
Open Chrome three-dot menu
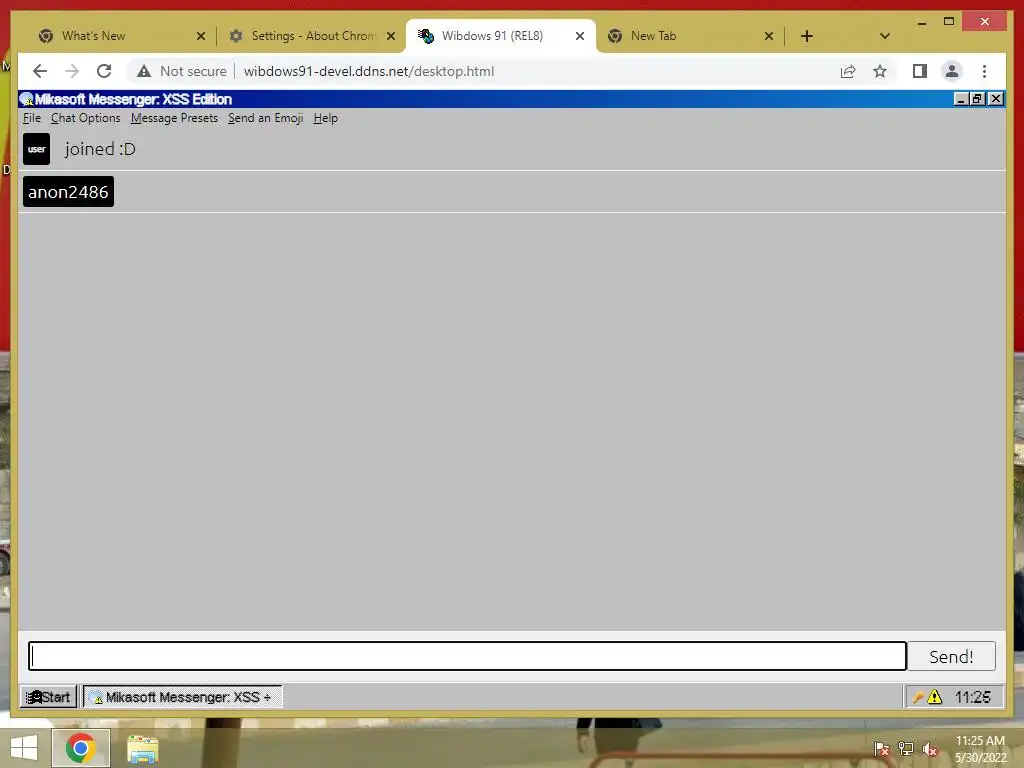point(984,71)
